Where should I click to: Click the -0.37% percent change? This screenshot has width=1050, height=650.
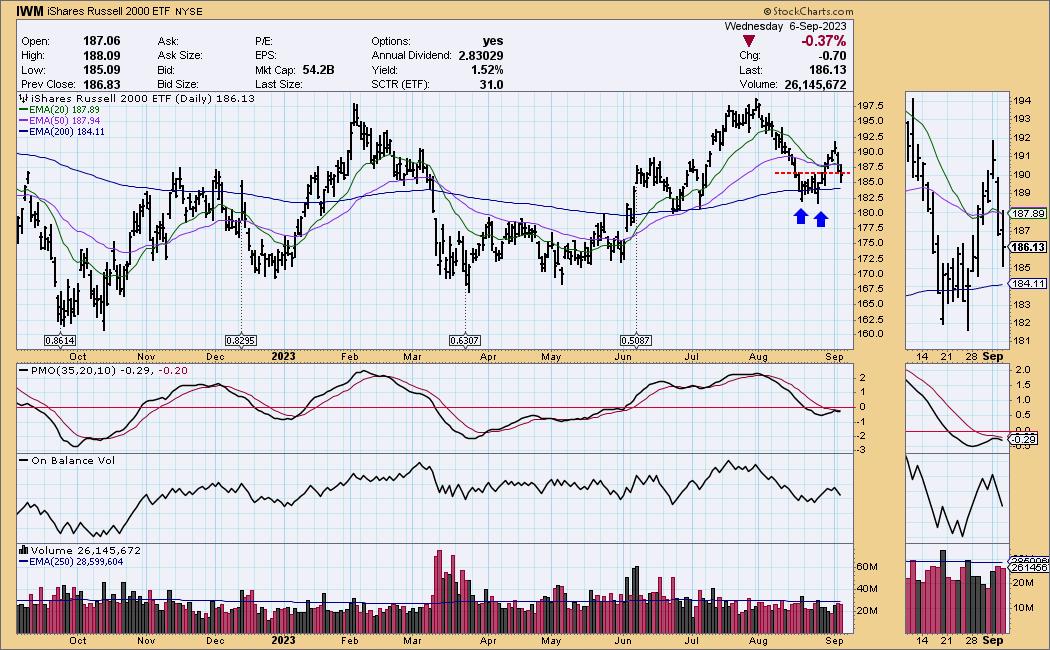click(824, 42)
